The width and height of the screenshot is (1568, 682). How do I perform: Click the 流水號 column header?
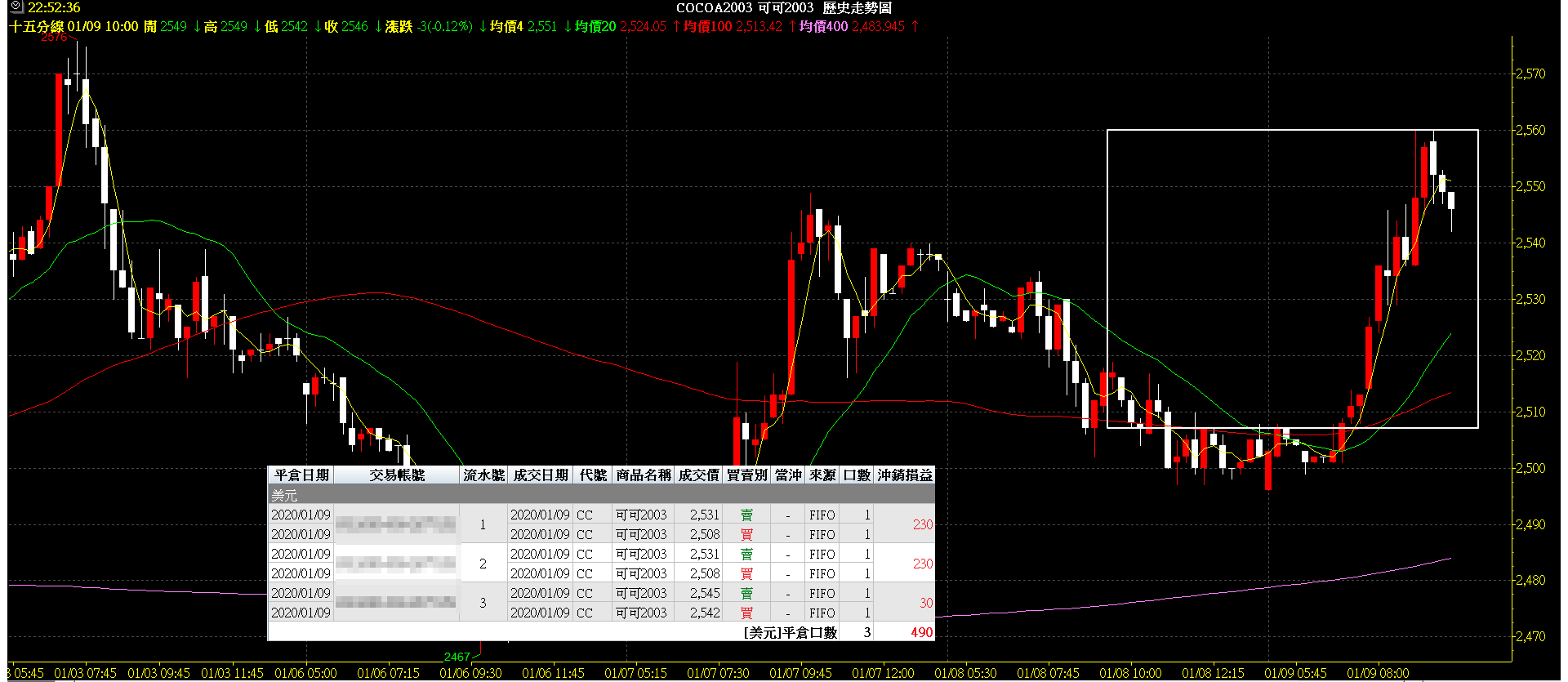(x=484, y=475)
